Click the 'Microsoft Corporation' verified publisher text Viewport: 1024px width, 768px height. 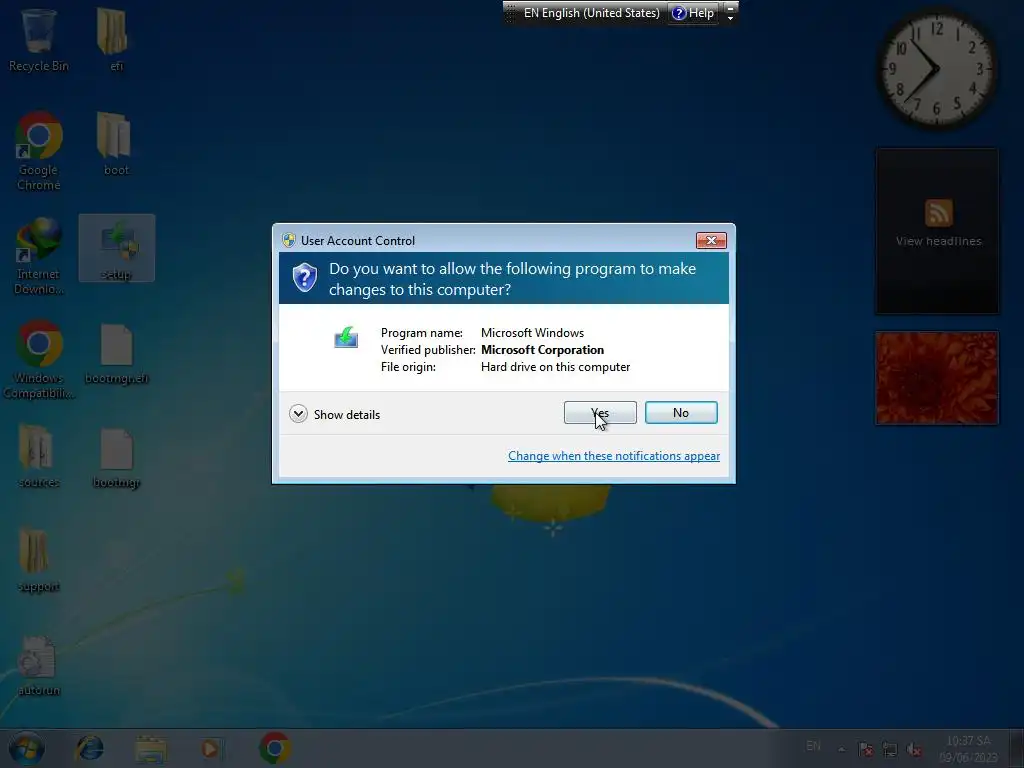542,350
